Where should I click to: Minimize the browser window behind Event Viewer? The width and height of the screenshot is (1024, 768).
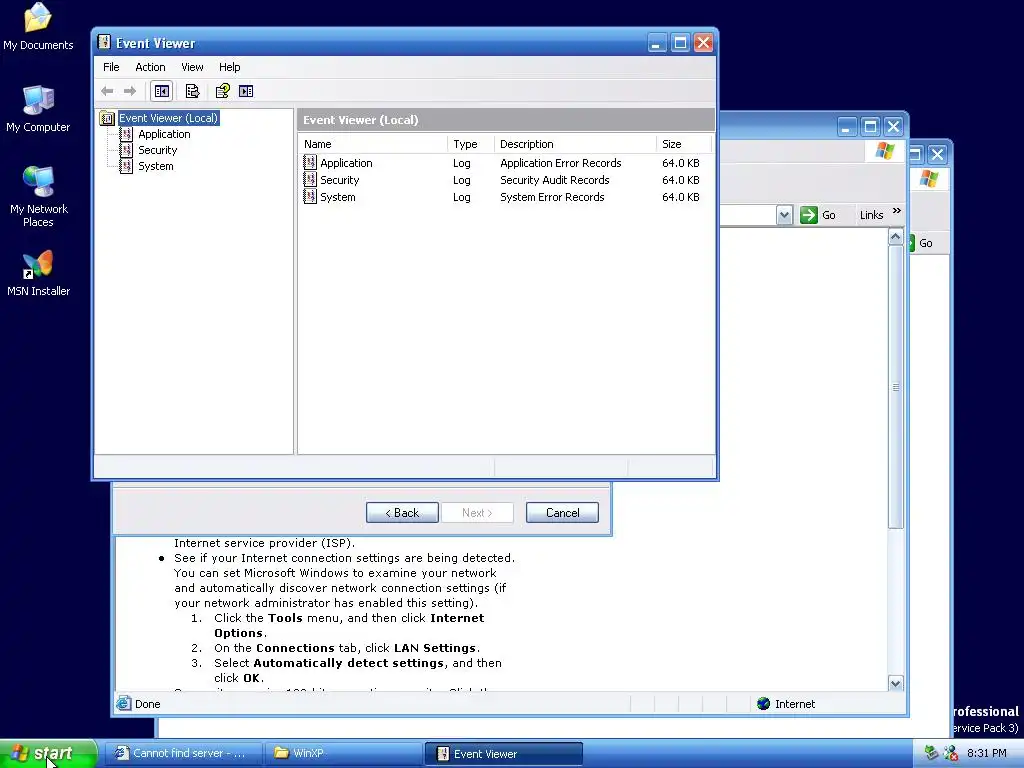847,126
